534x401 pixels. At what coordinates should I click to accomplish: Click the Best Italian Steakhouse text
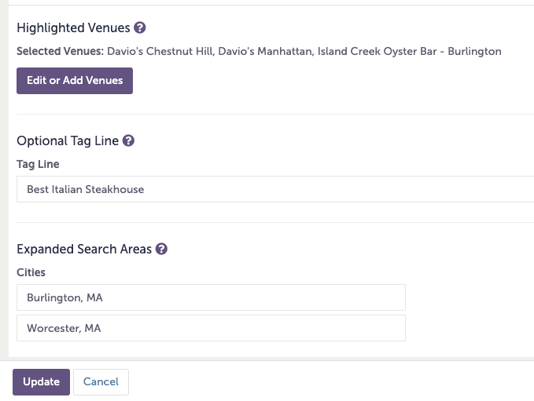click(85, 189)
